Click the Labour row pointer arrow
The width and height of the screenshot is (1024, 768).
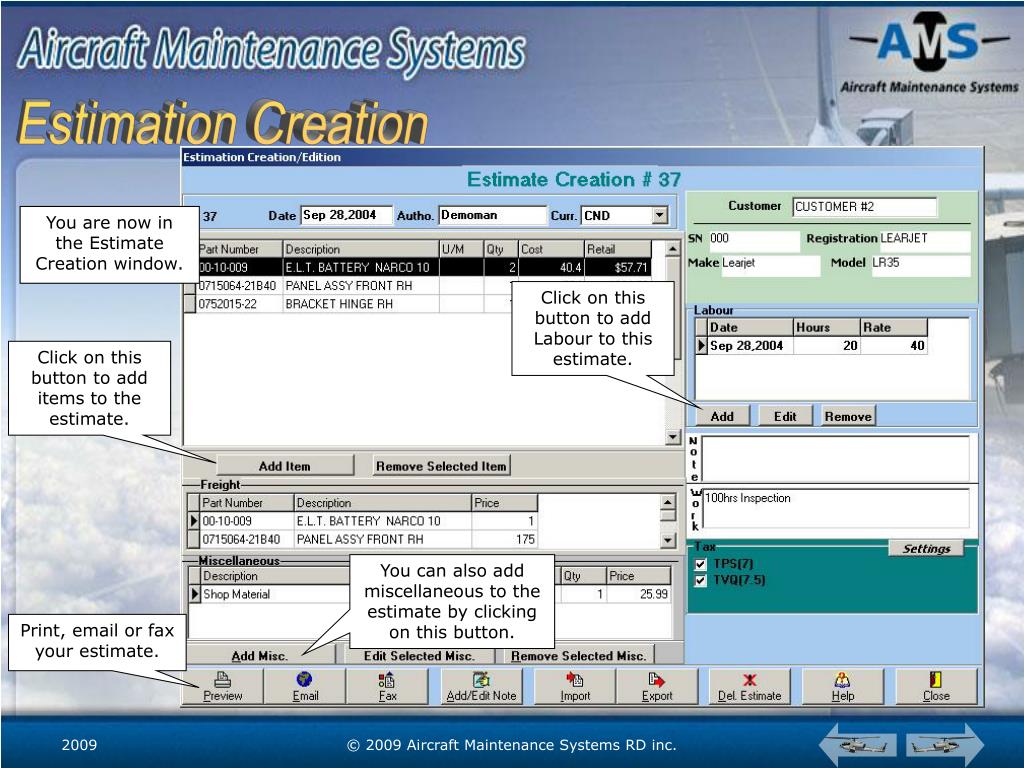[701, 345]
